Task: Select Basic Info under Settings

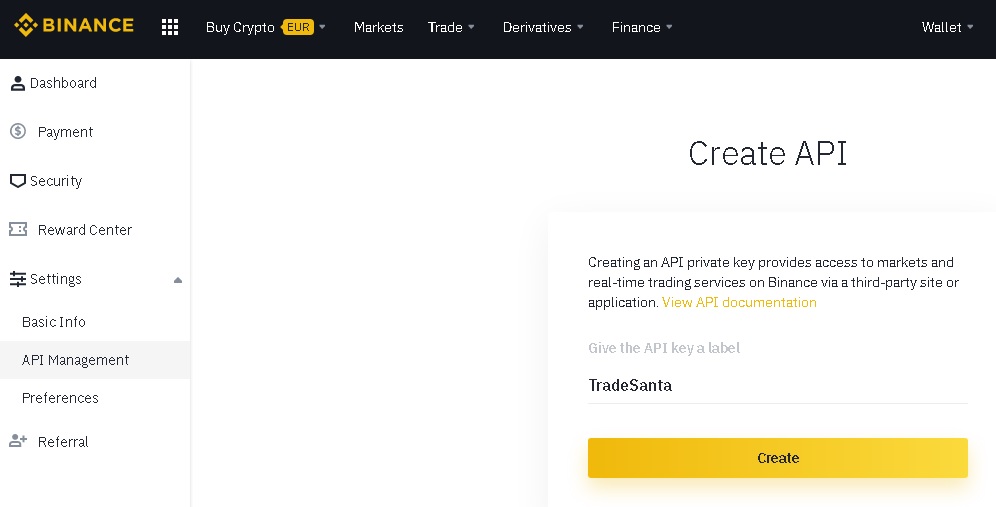Action: [x=53, y=321]
